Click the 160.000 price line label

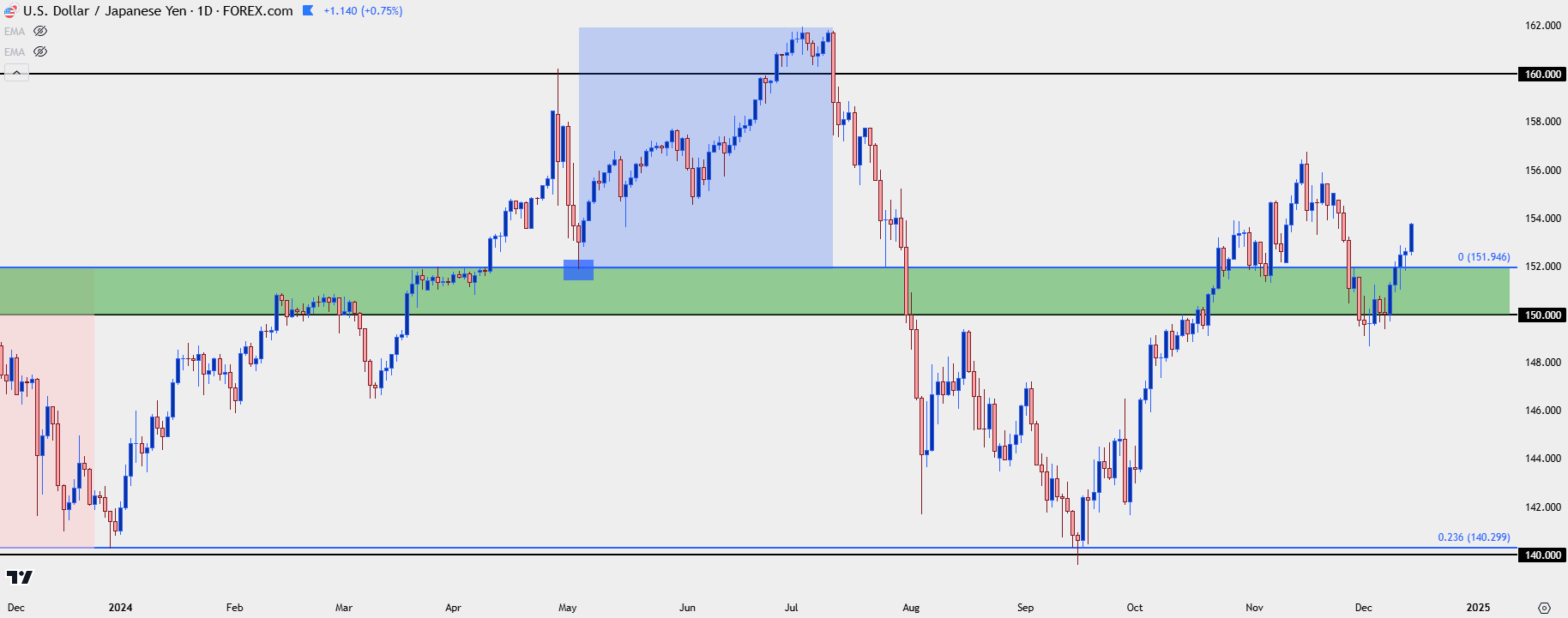click(x=1542, y=74)
